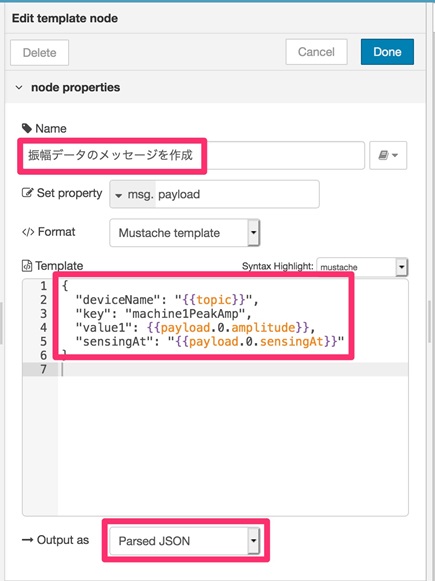Click the tag icon beside Name
The image size is (435, 581).
tap(27, 129)
